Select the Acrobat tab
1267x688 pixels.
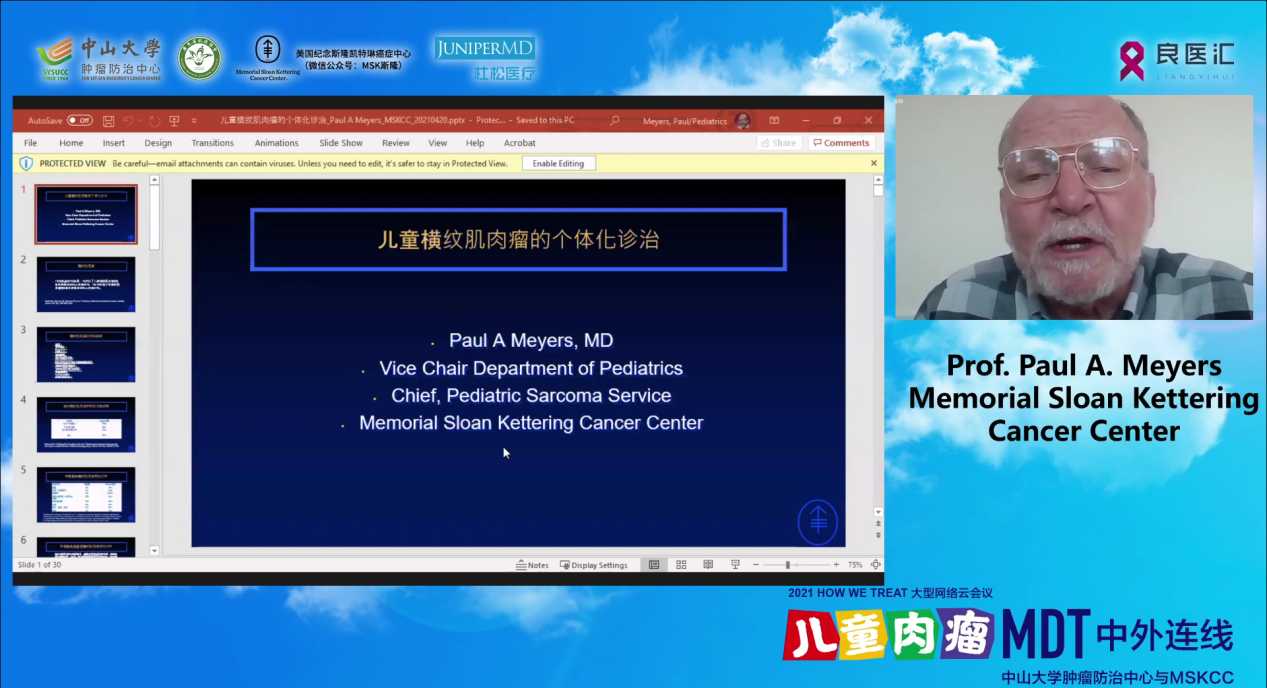520,143
